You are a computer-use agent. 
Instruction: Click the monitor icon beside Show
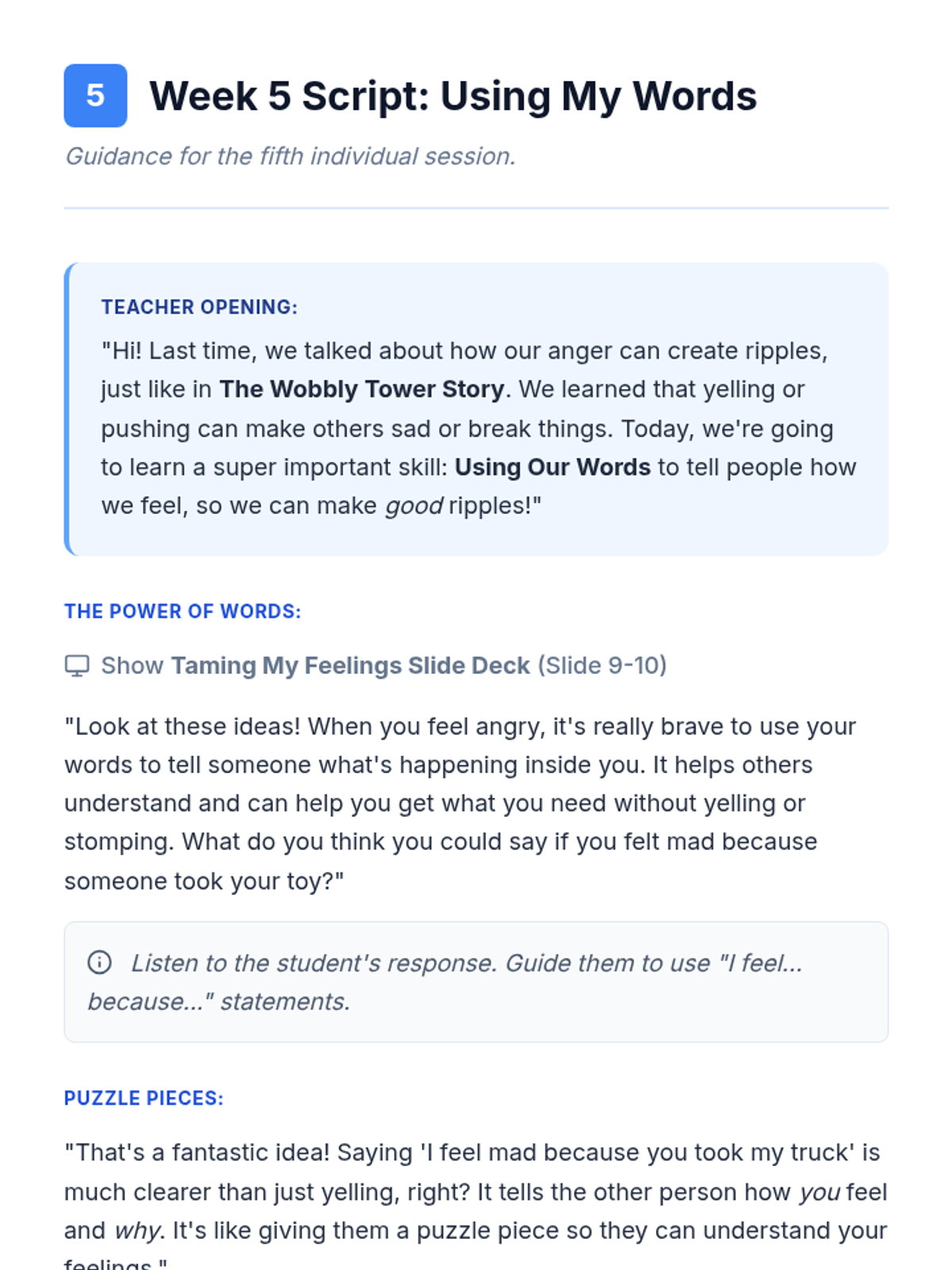coord(77,666)
